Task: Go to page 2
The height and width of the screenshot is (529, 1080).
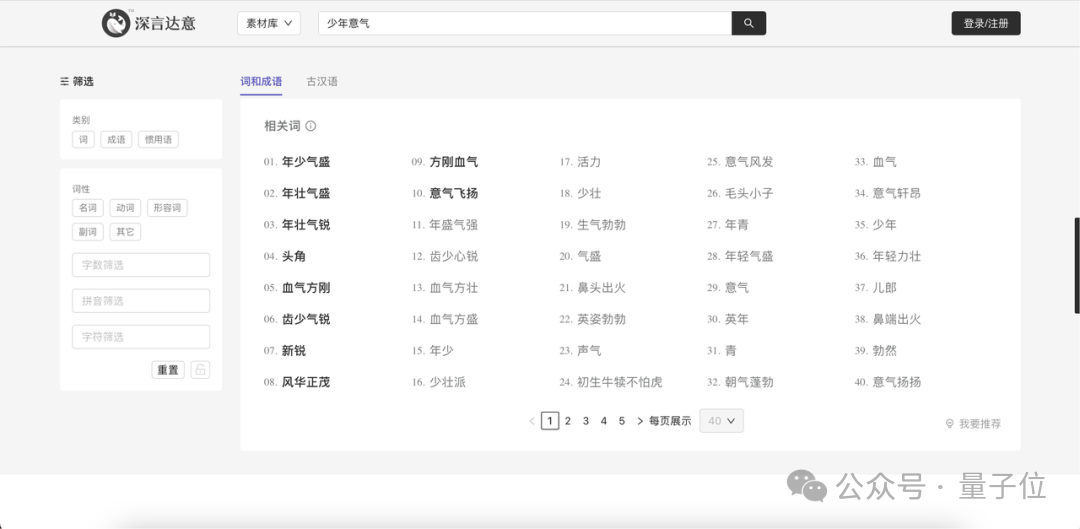Action: coord(568,421)
